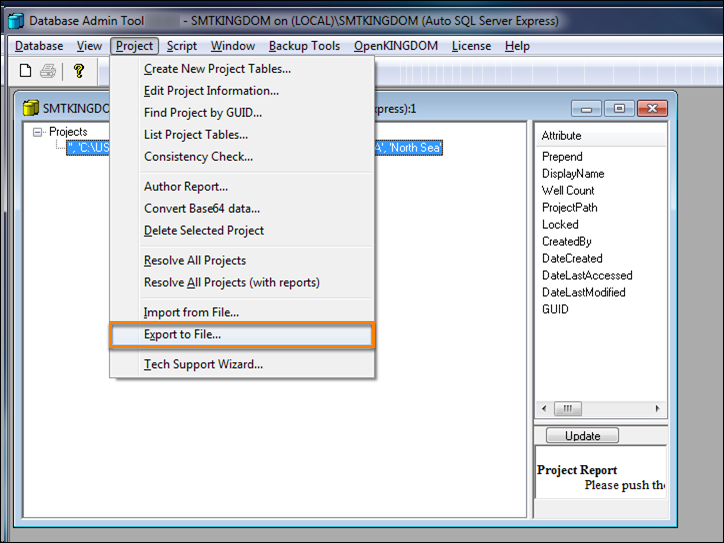
Task: Choose Tech Support Wizard...
Action: click(242, 364)
